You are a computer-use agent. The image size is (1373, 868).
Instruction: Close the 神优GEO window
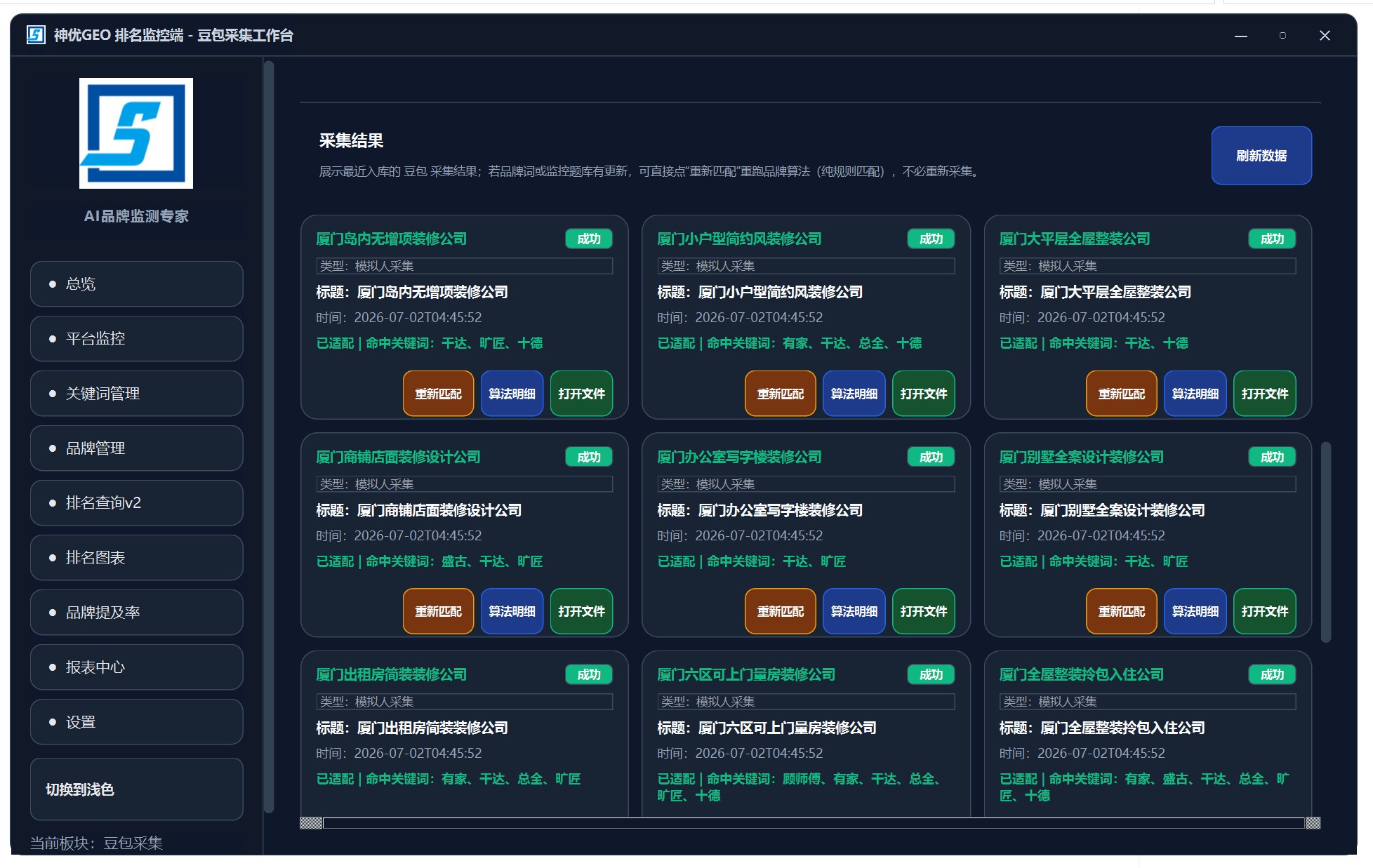1325,35
